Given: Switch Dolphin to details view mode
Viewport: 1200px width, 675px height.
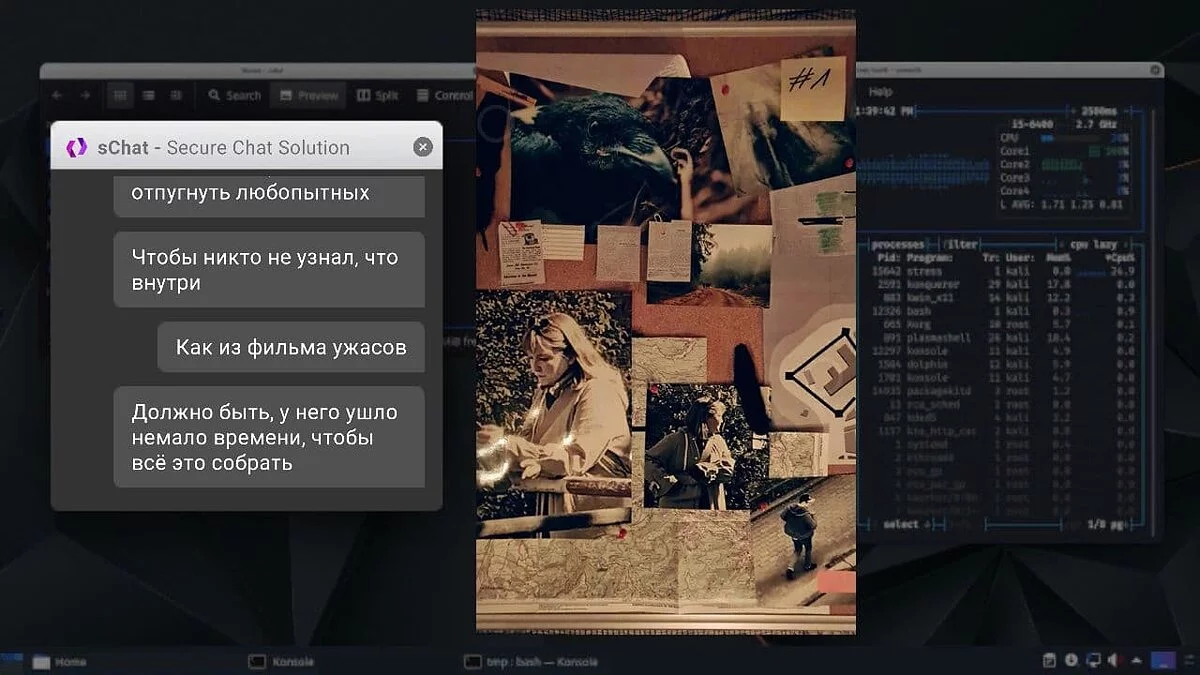Looking at the screenshot, I should (176, 95).
